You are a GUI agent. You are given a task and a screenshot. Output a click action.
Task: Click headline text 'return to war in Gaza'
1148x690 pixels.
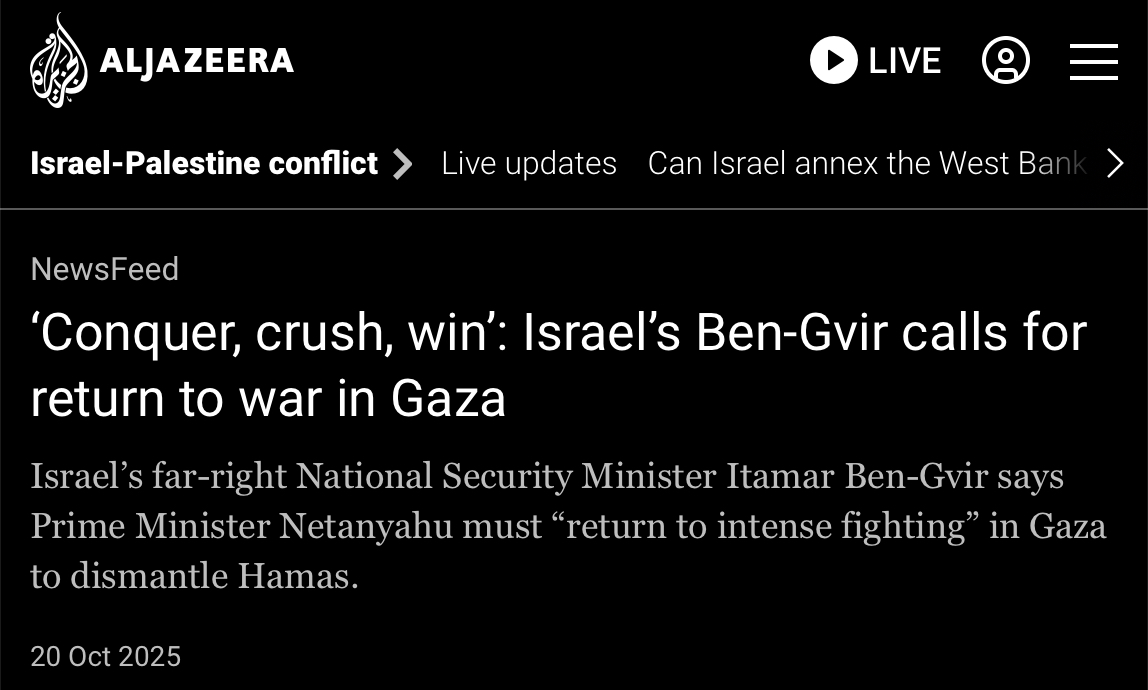[x=268, y=398]
